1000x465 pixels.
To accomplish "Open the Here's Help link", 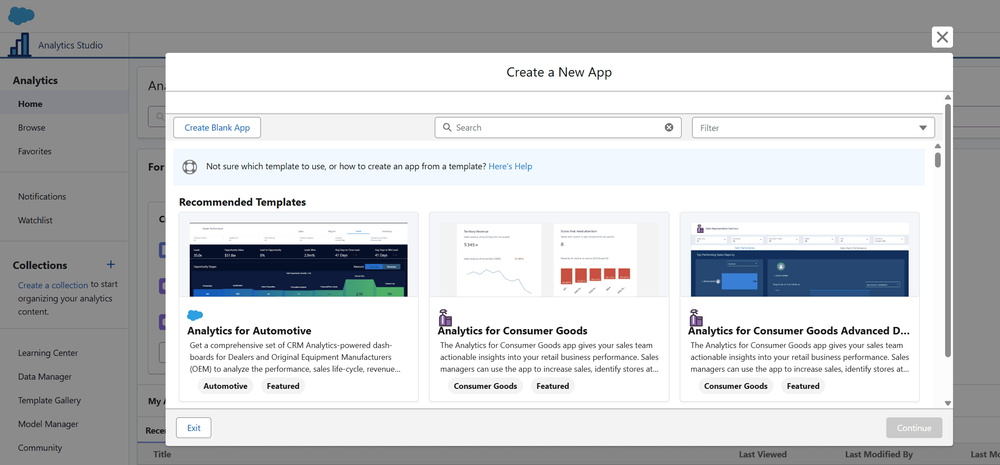I will 510,166.
